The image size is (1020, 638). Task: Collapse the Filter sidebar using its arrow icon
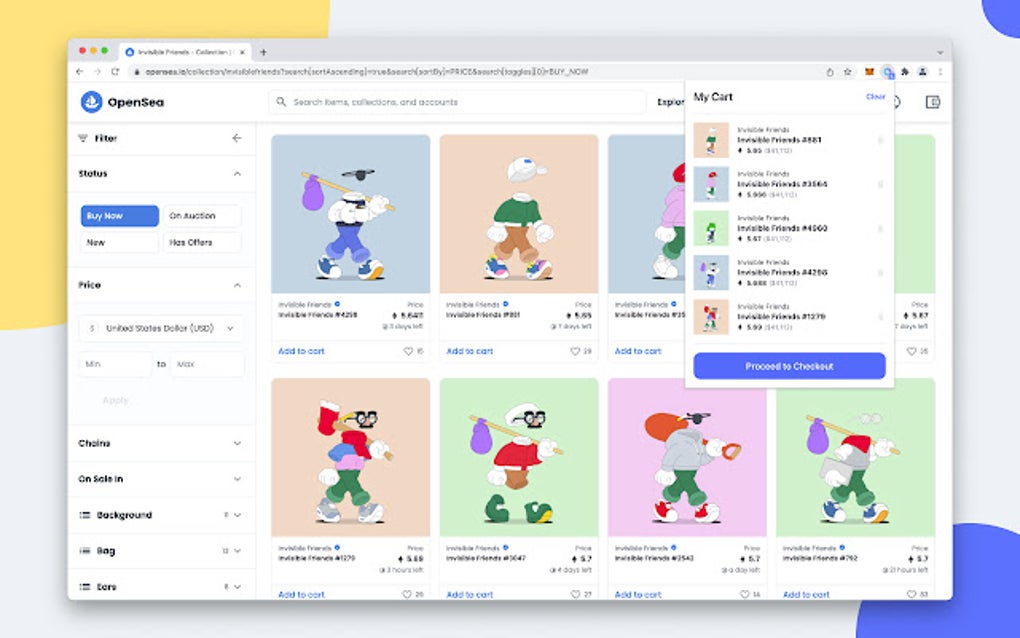tap(238, 139)
